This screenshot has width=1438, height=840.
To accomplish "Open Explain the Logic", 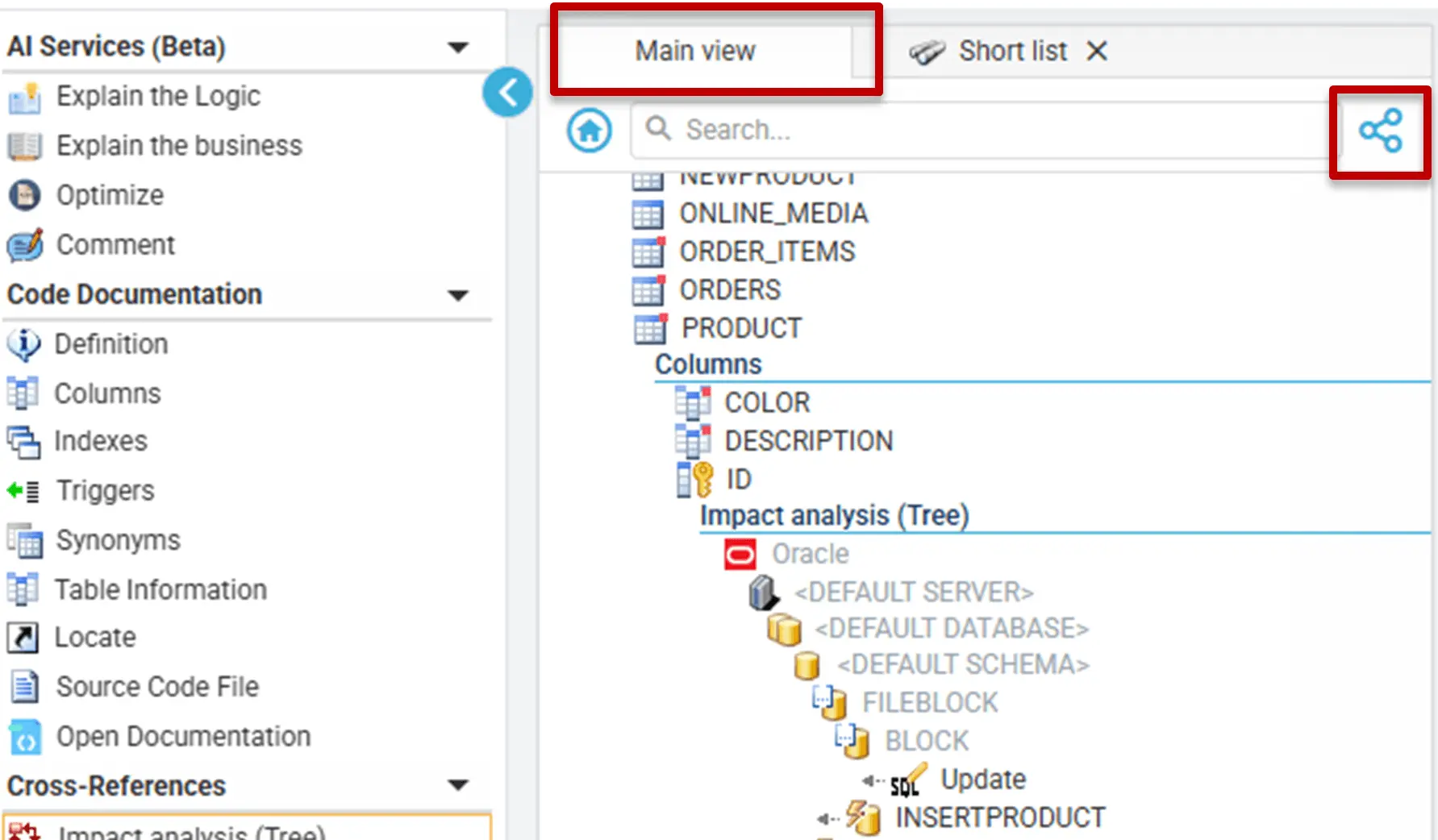I will pos(158,97).
